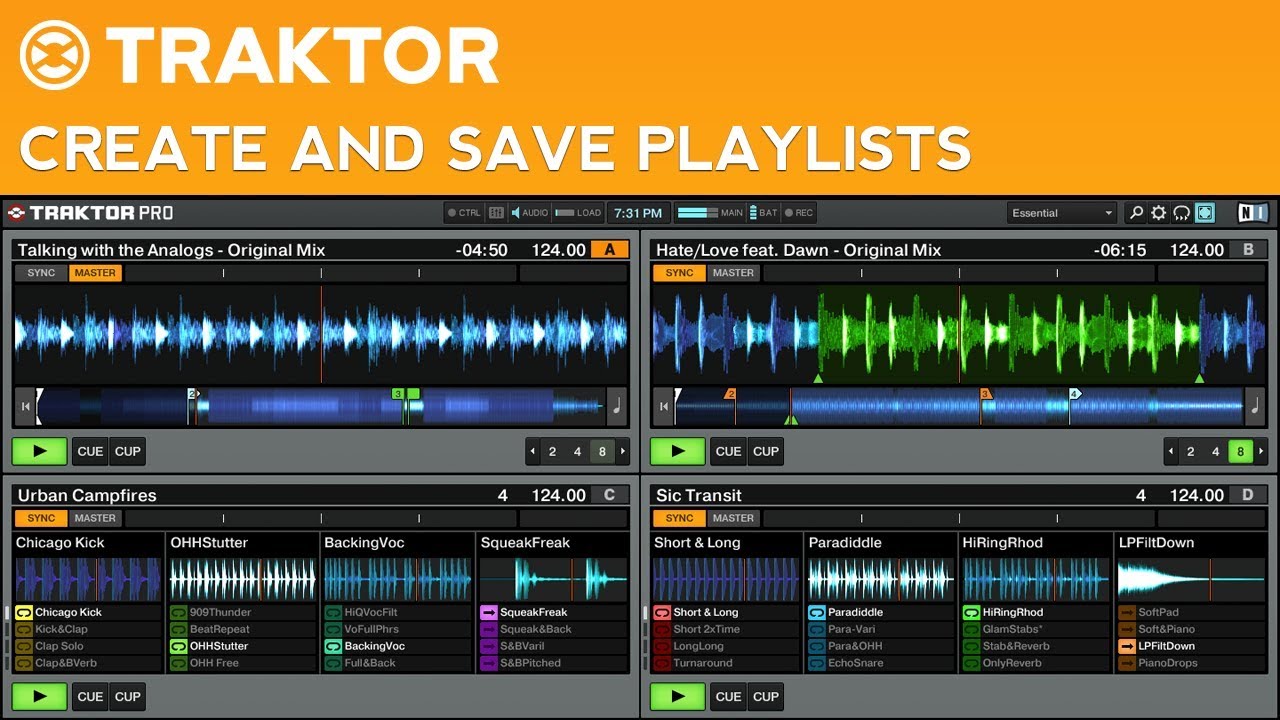
Task: Click the LOAD CPU meter
Action: (578, 213)
